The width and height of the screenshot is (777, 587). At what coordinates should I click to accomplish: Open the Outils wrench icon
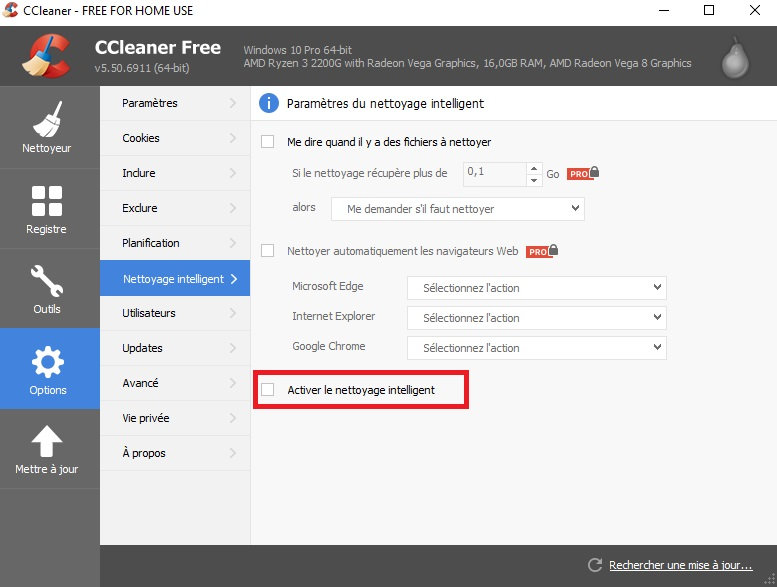pos(48,280)
